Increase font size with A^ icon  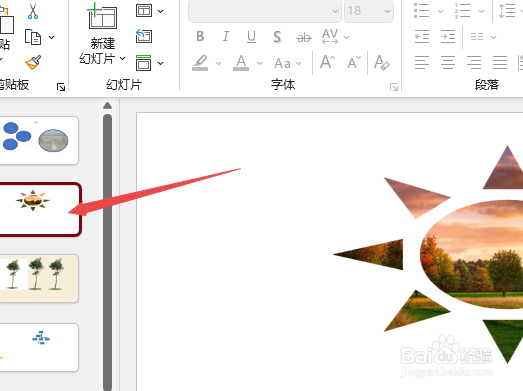click(x=327, y=62)
